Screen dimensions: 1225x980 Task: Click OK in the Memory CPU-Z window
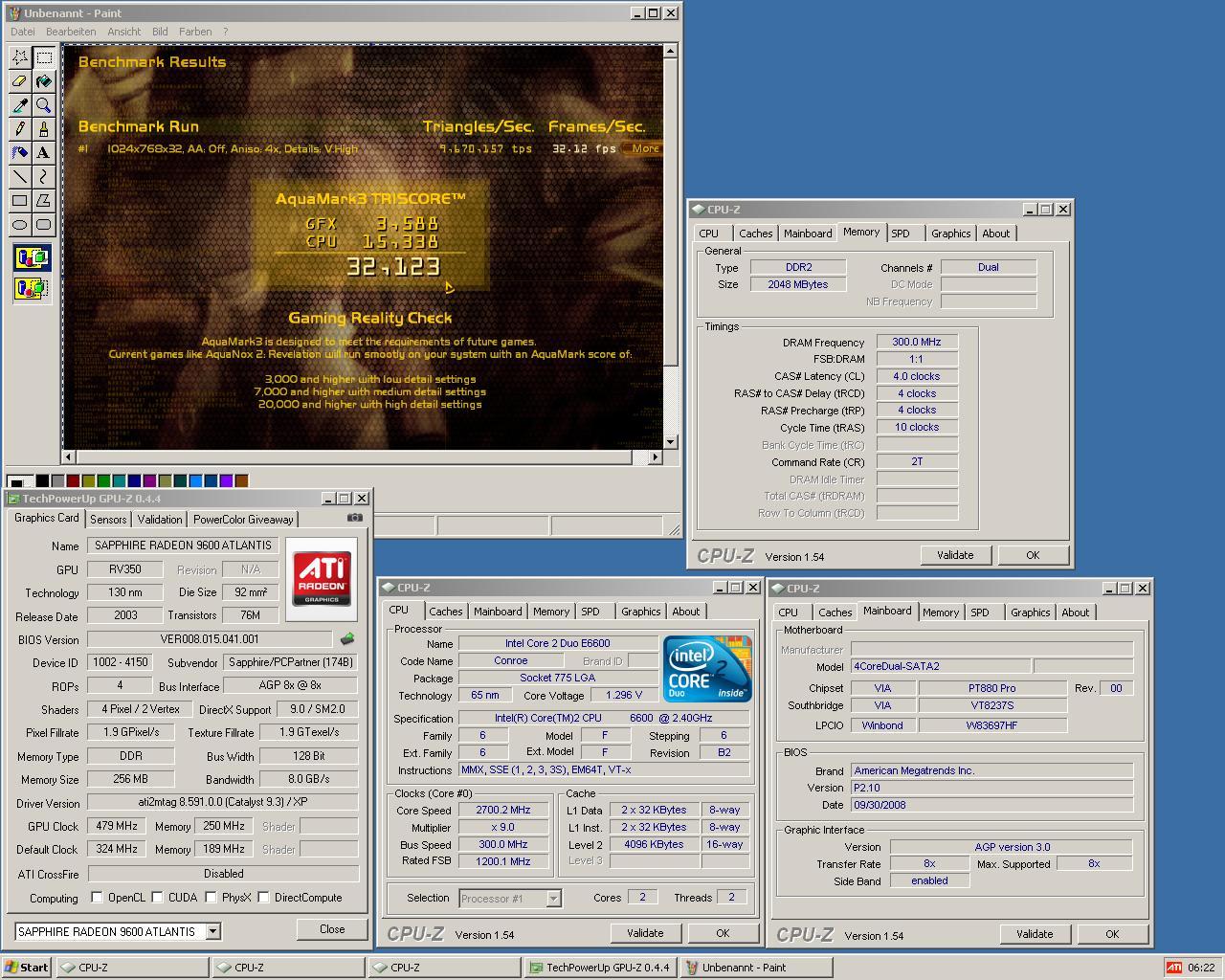[x=1033, y=555]
